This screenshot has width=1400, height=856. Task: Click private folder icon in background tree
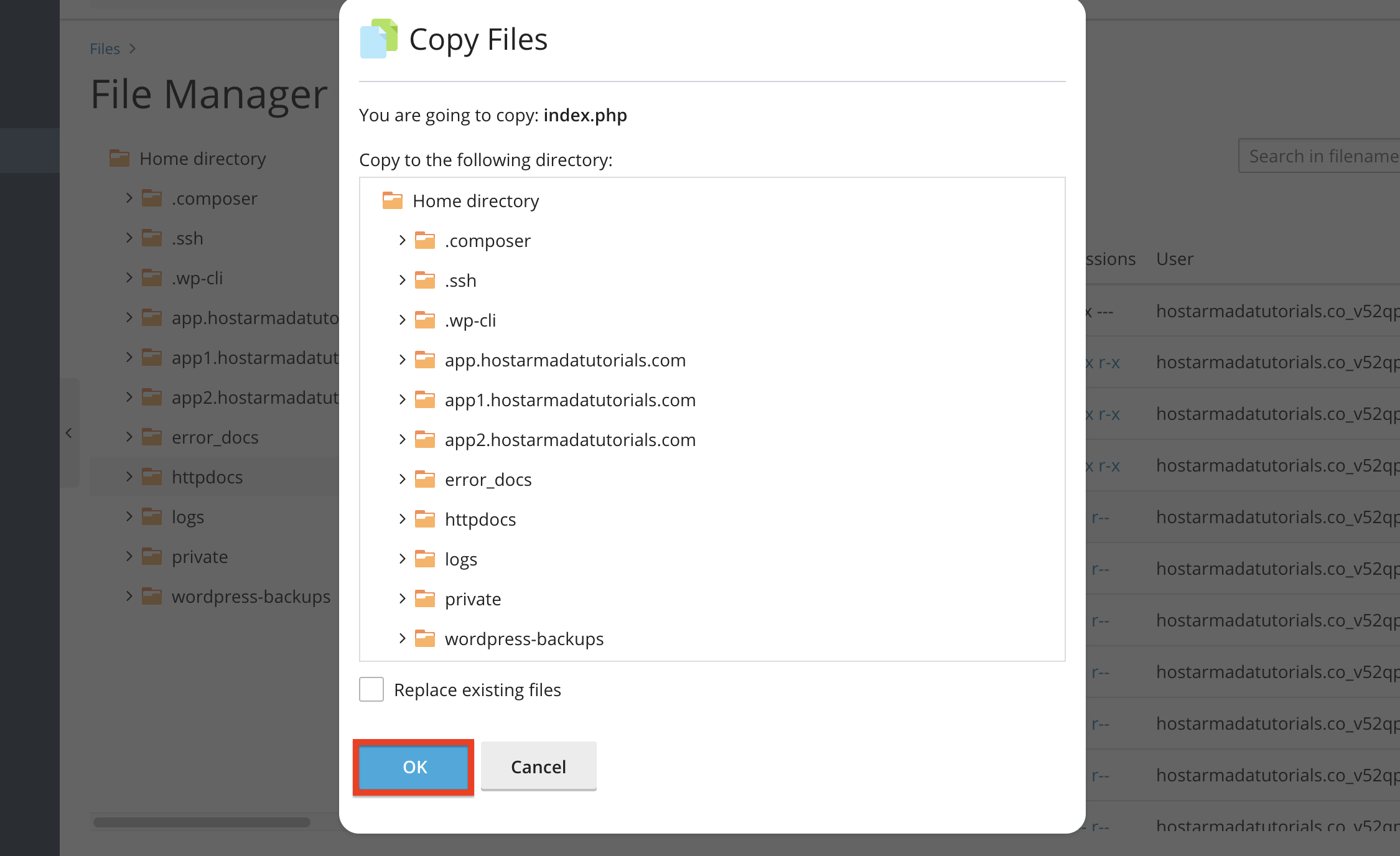[x=152, y=556]
